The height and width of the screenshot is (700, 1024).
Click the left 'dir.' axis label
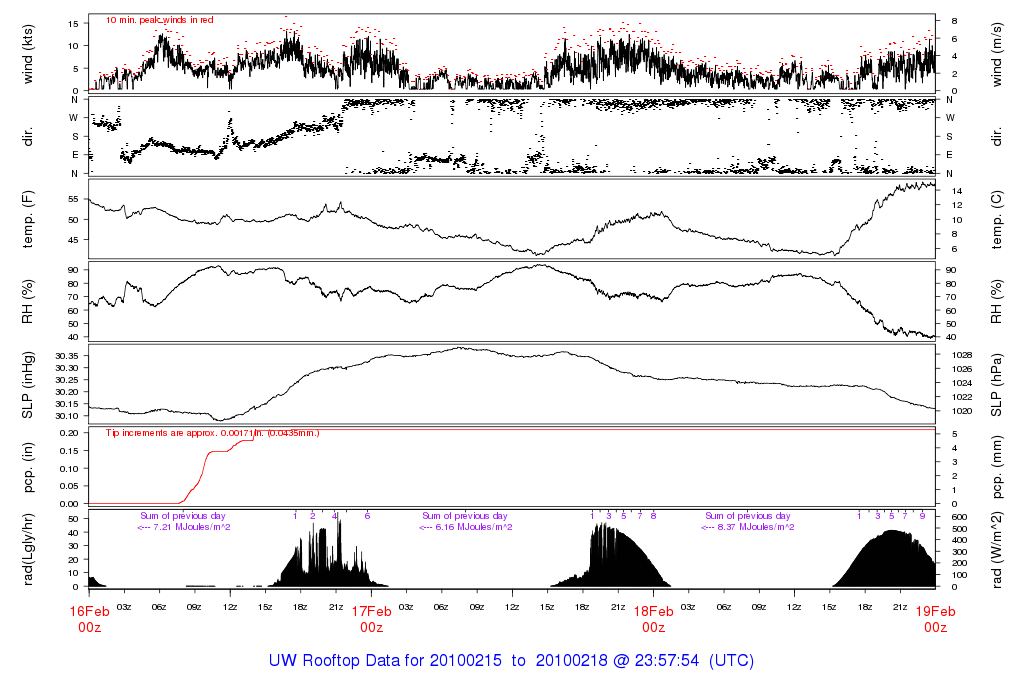point(27,137)
